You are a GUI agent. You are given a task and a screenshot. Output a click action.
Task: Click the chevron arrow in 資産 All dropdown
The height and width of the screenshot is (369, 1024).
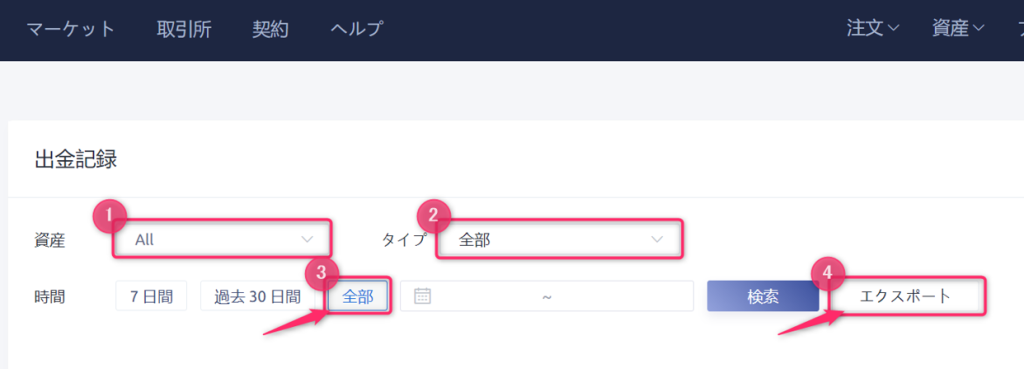307,240
